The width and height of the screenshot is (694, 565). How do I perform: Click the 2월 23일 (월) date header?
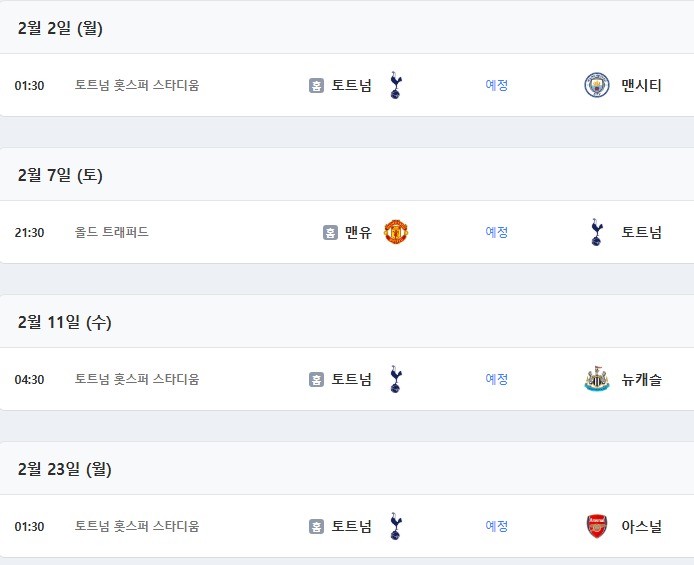click(x=65, y=468)
